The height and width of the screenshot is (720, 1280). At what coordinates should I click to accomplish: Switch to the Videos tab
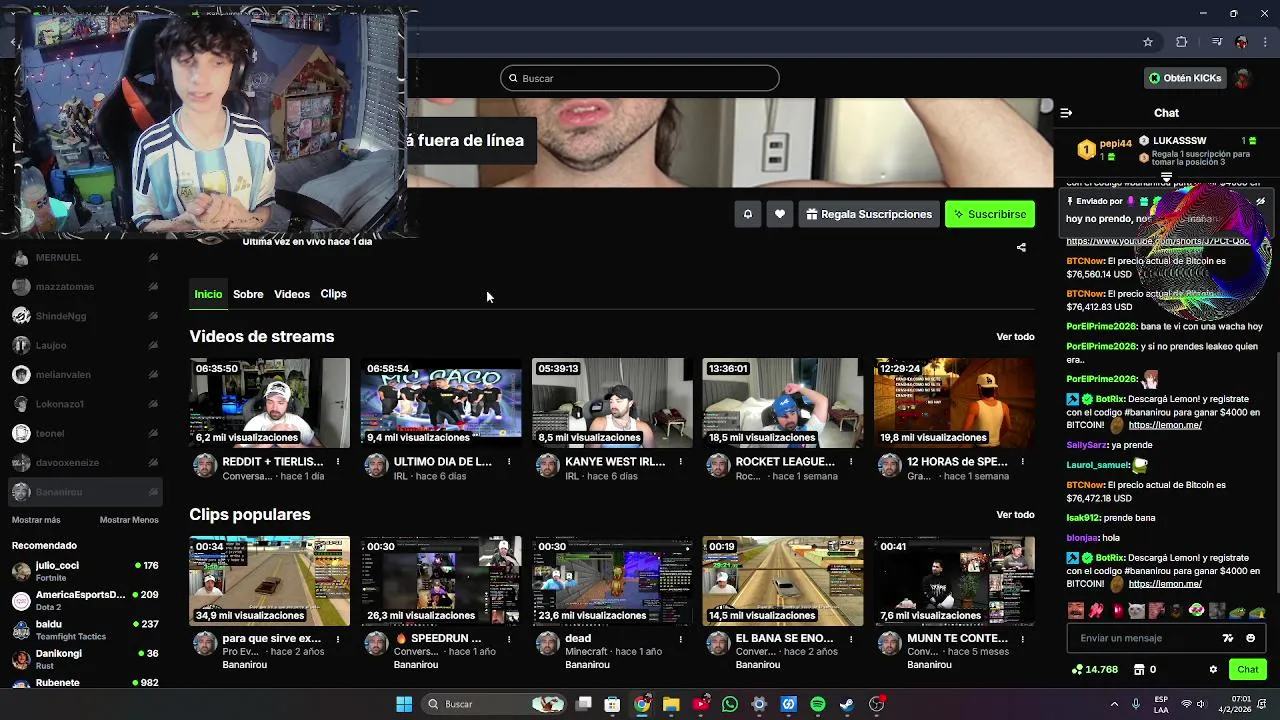pyautogui.click(x=292, y=294)
